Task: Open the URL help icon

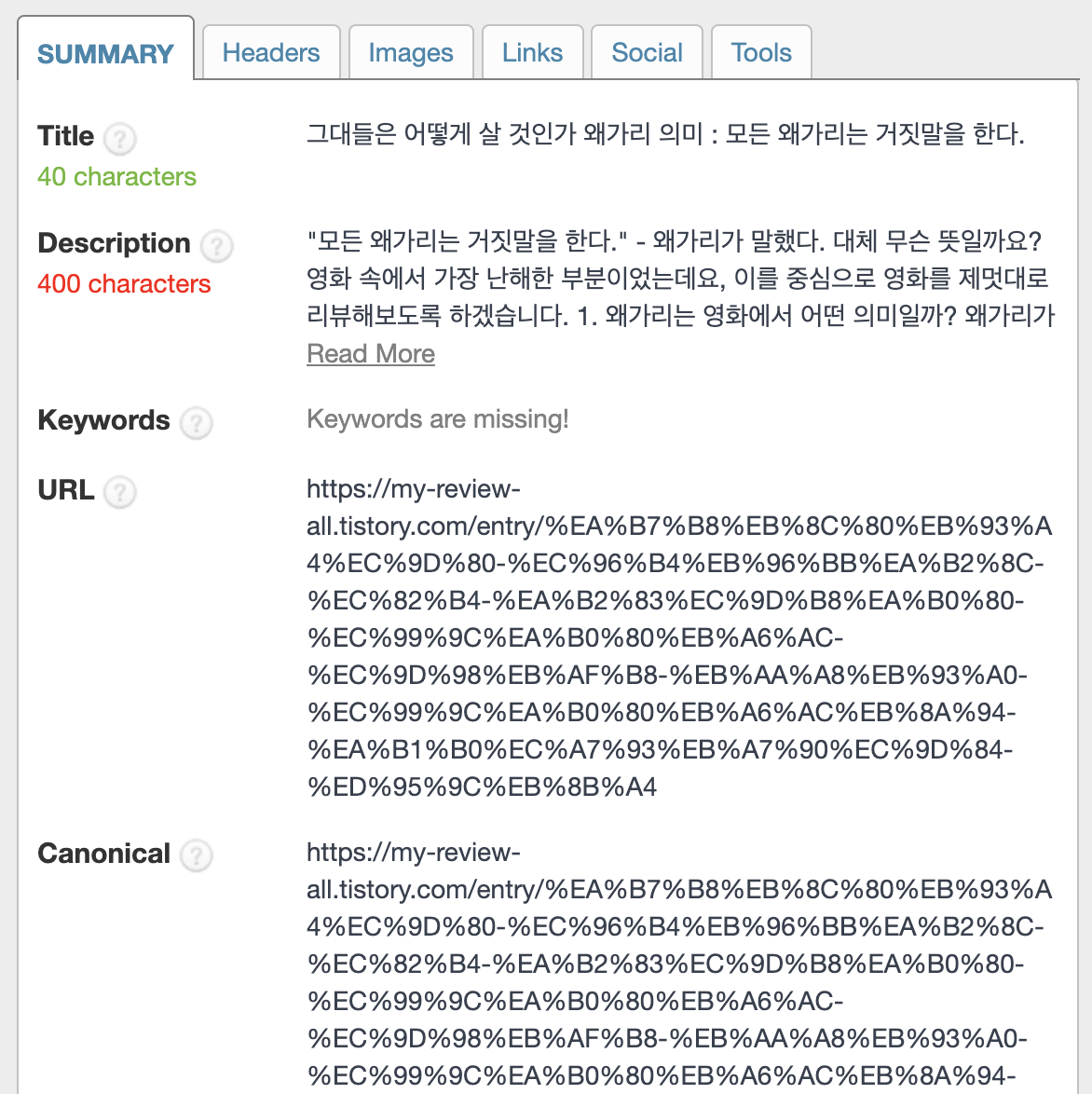Action: (119, 493)
